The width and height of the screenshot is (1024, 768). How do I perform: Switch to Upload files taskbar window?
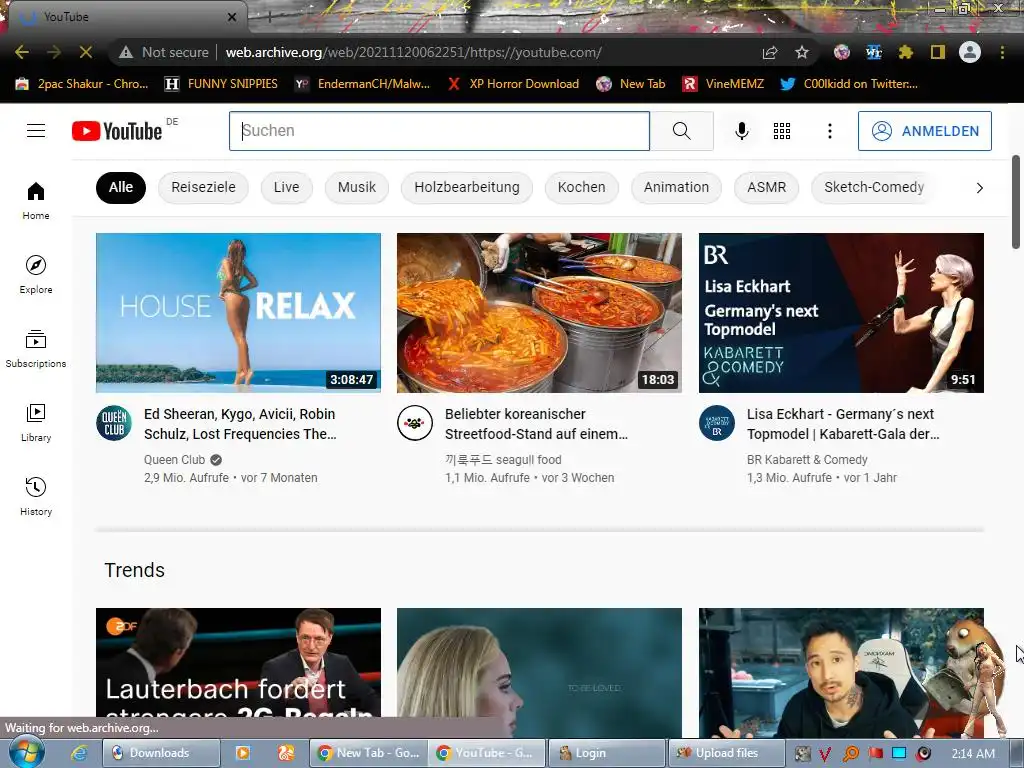[726, 753]
